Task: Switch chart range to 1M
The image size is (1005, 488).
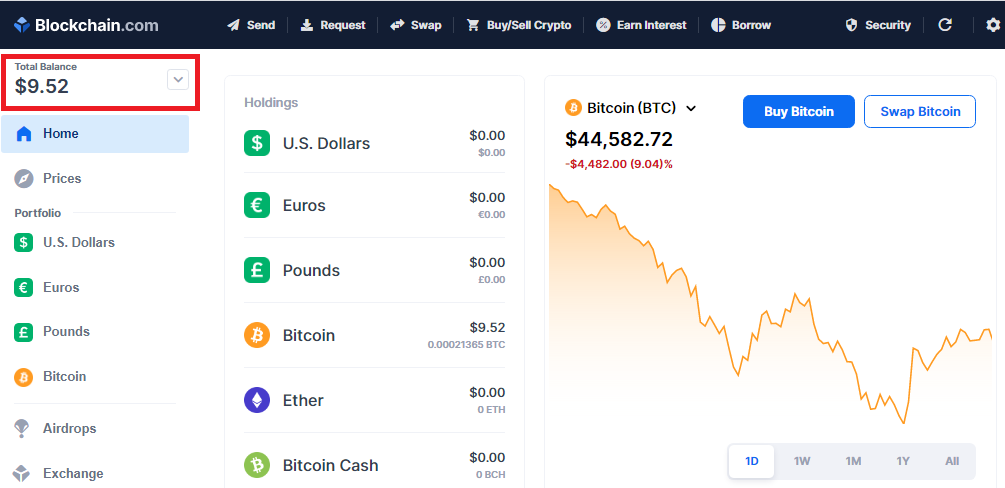Action: pyautogui.click(x=852, y=461)
